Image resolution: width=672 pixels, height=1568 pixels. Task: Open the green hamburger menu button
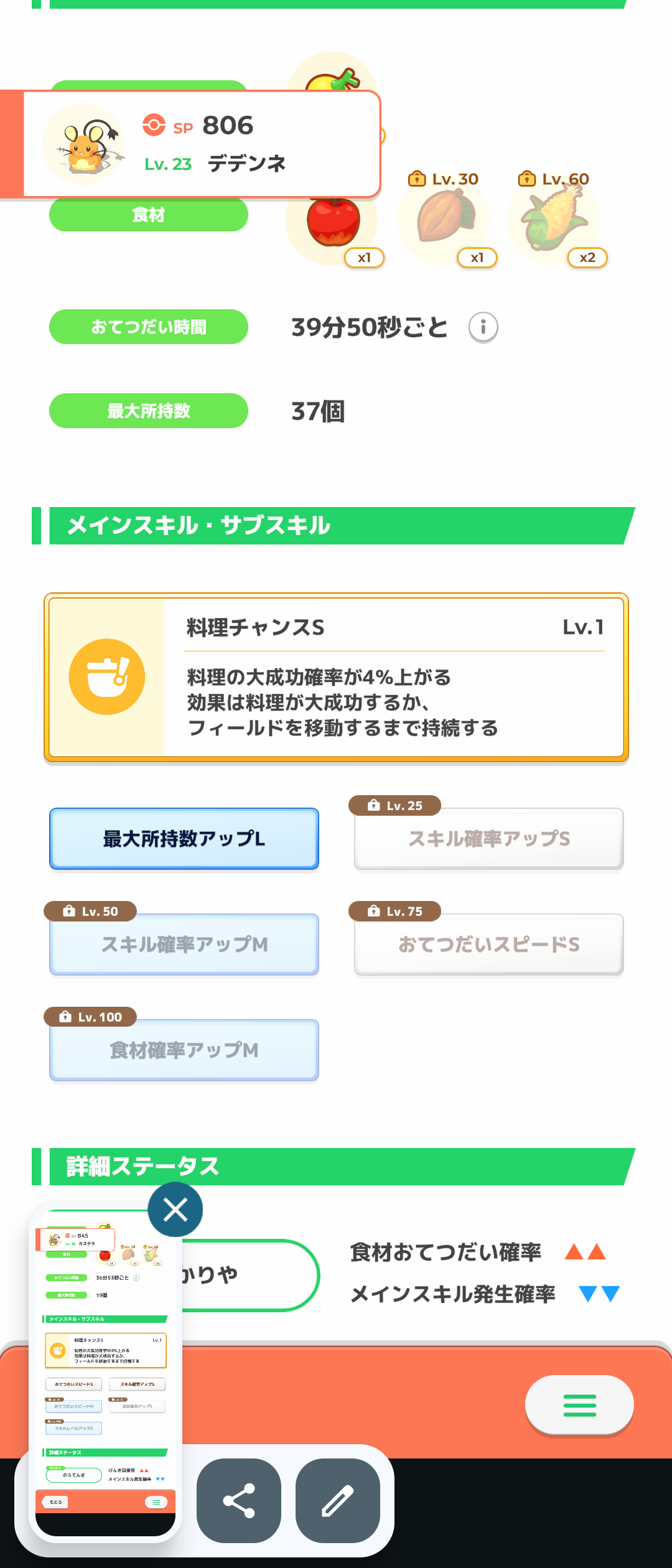point(579,1405)
